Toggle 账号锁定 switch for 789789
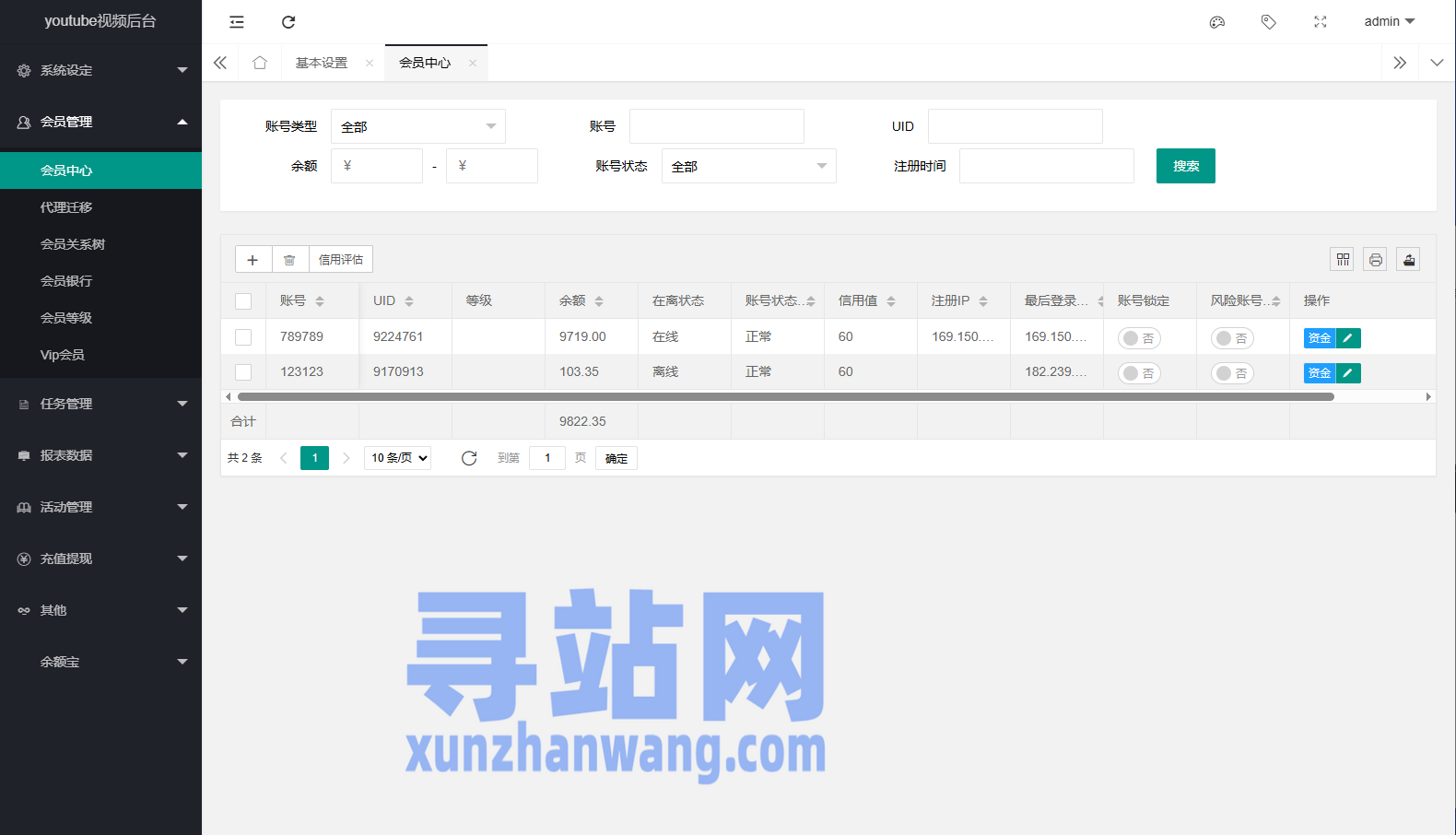 [x=1139, y=338]
